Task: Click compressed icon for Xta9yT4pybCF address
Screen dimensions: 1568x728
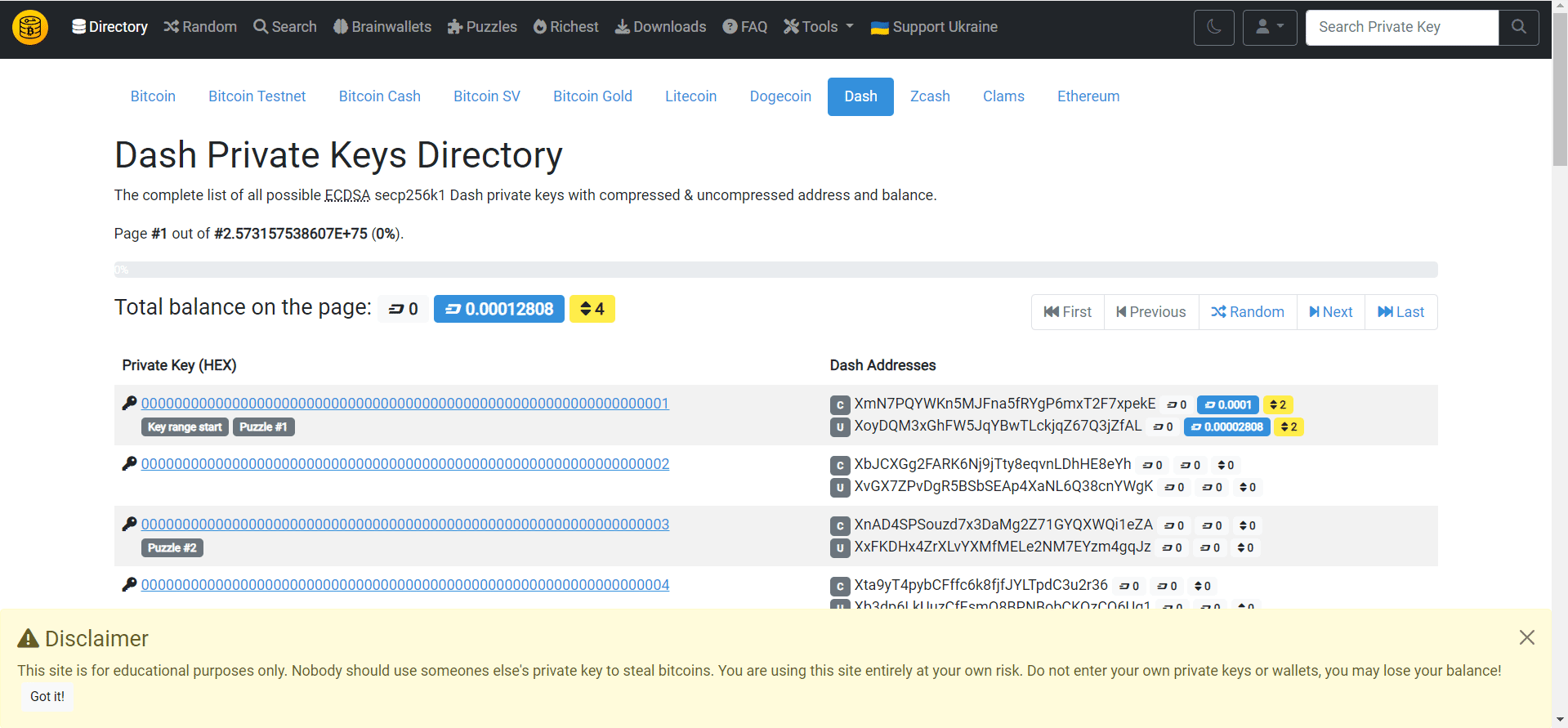Action: coord(840,586)
